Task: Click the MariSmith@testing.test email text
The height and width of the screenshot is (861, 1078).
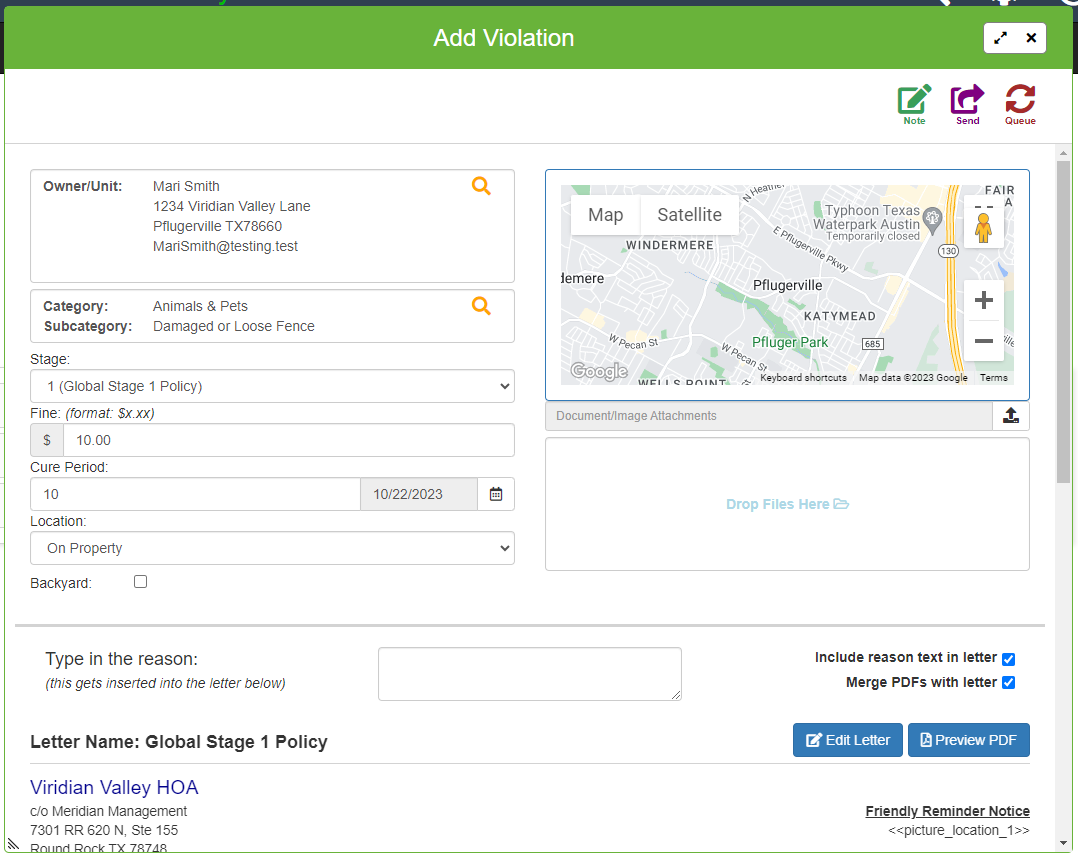Action: (226, 246)
